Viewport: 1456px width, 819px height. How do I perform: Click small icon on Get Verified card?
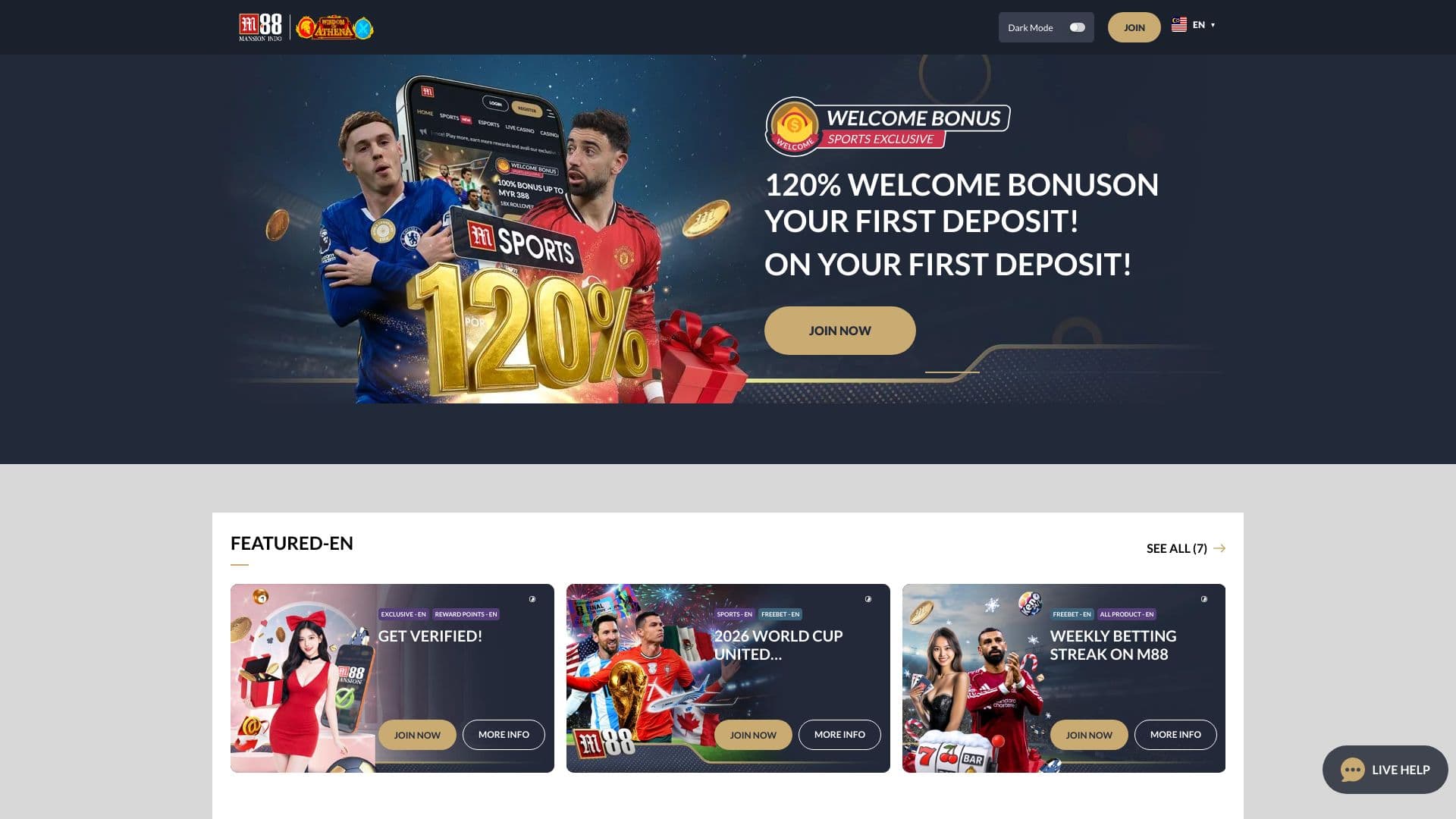532,599
